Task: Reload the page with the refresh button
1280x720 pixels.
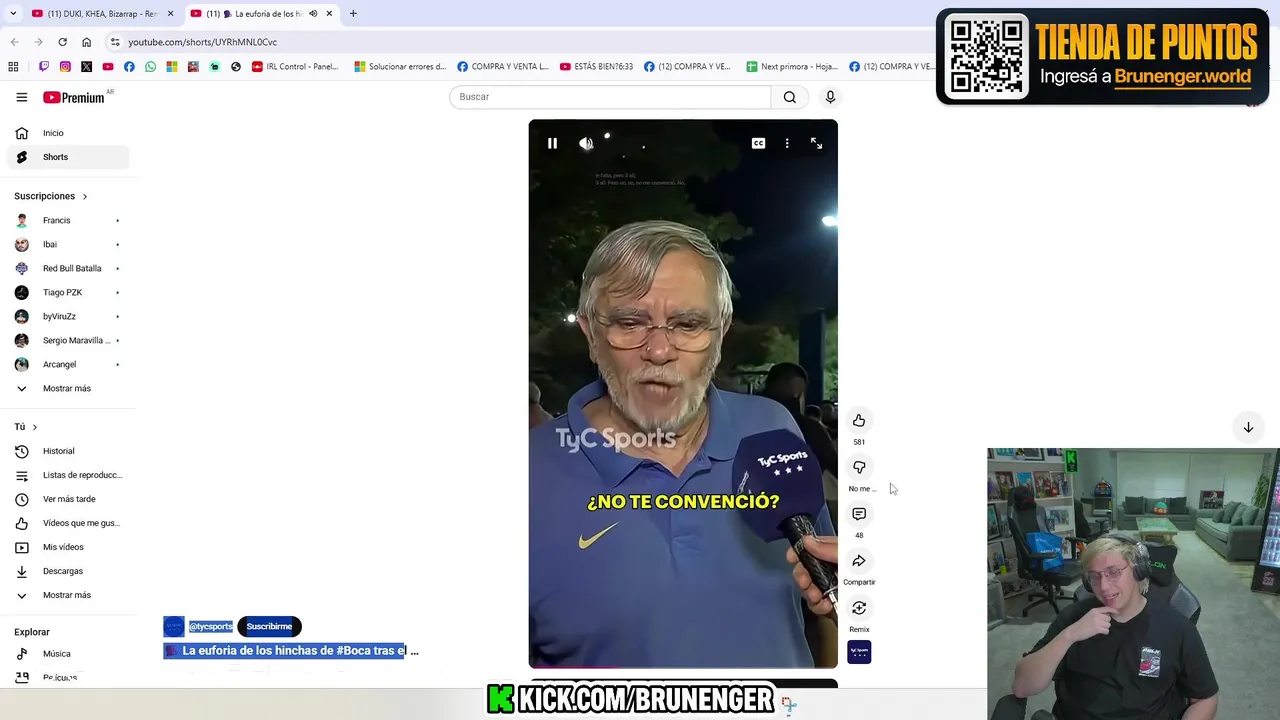Action: (x=62, y=42)
